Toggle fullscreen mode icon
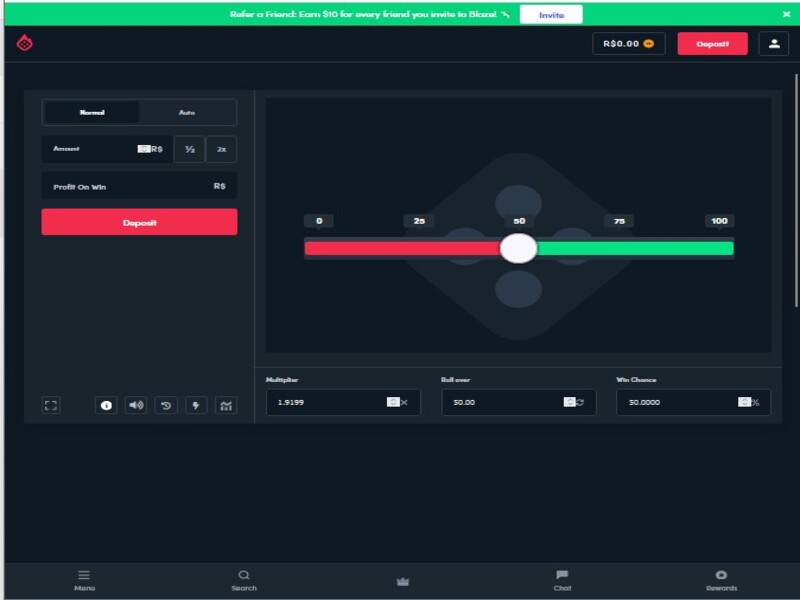800x600 pixels. click(x=51, y=406)
